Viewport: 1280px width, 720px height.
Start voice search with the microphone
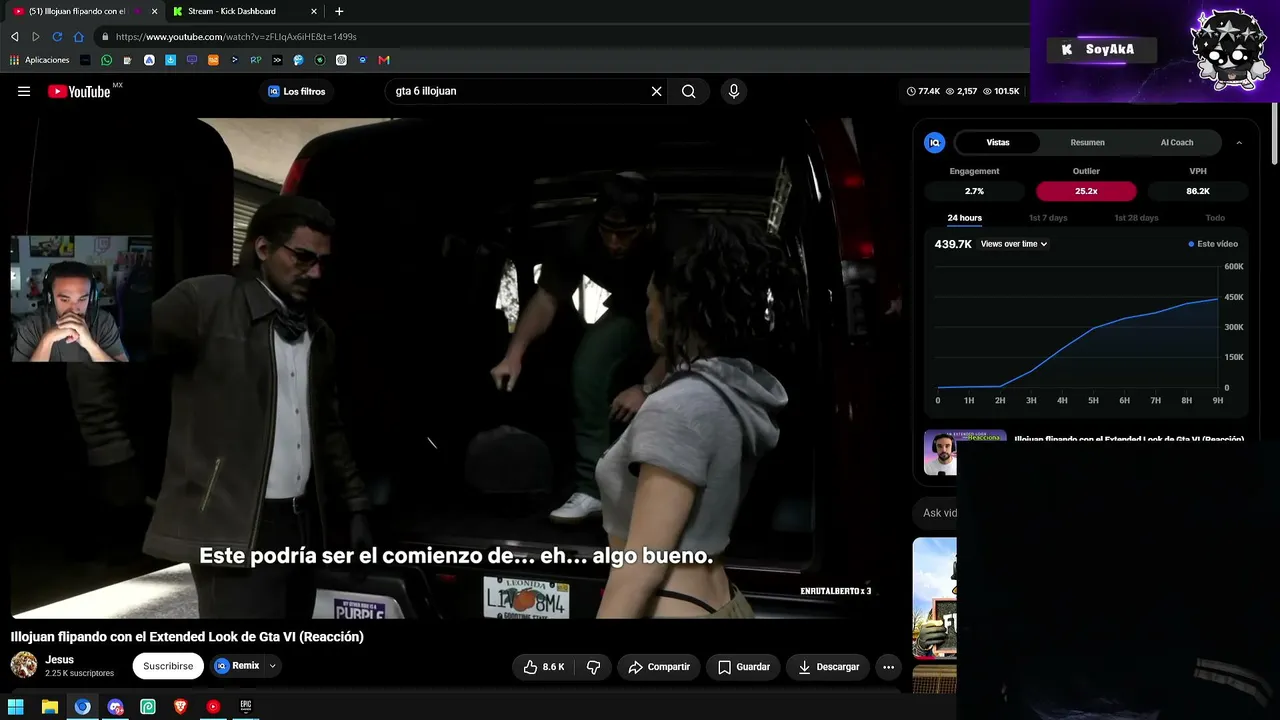(734, 91)
